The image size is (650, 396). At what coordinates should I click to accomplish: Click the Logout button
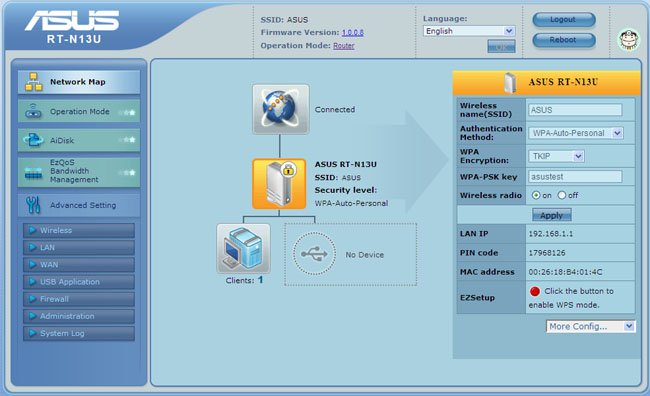[564, 19]
